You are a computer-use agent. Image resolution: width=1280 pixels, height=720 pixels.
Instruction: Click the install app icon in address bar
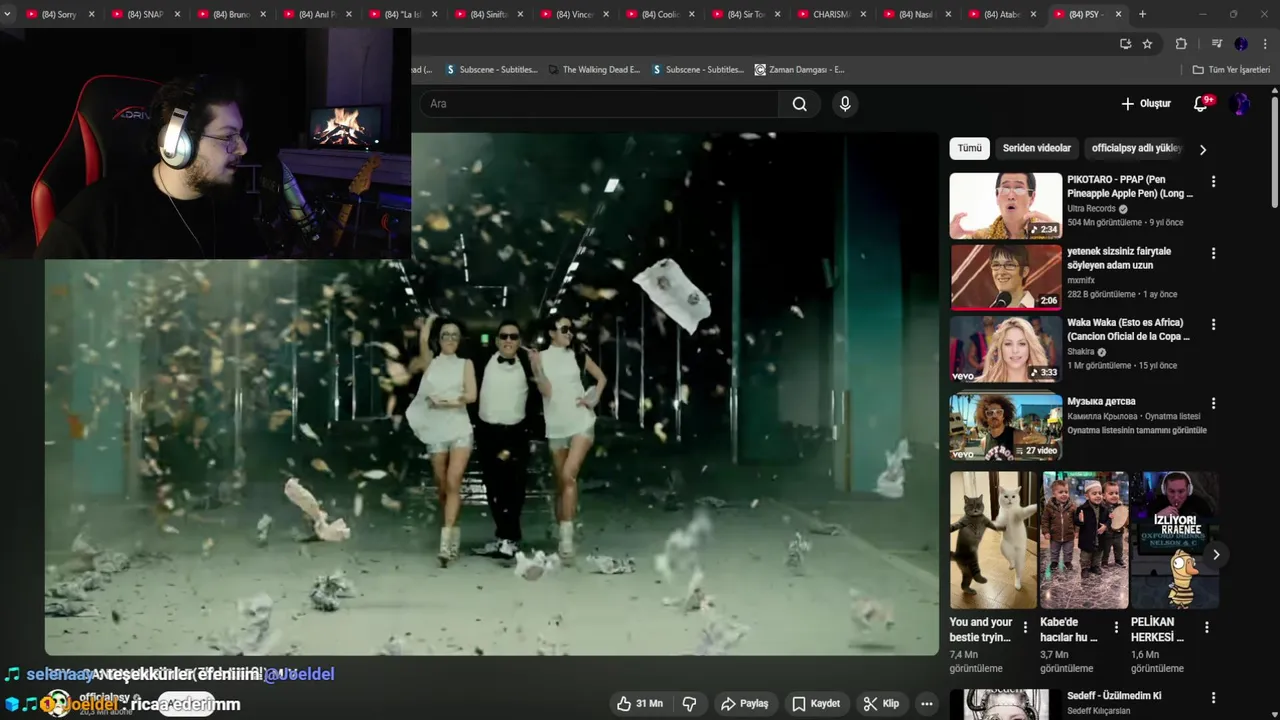pyautogui.click(x=1125, y=44)
